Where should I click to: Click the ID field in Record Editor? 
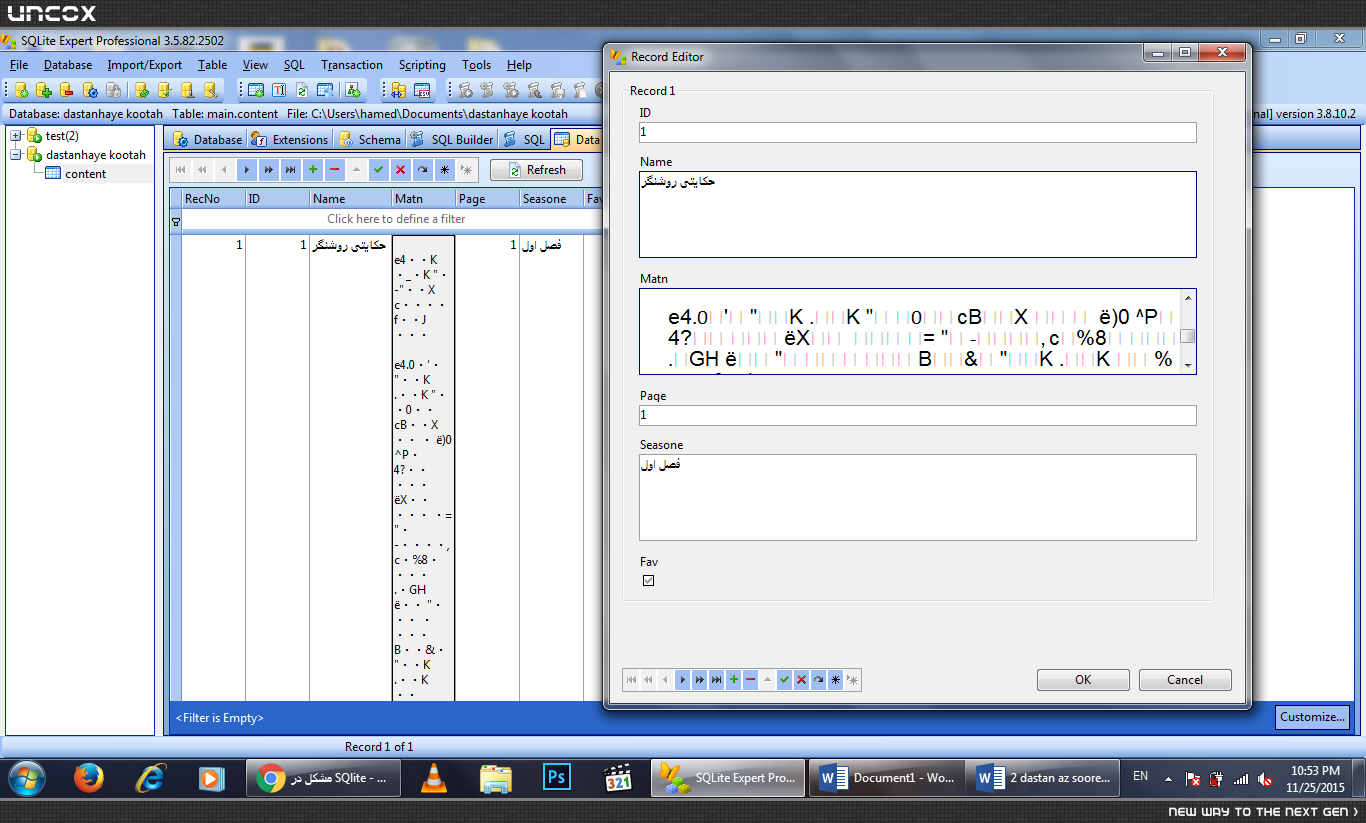click(918, 132)
